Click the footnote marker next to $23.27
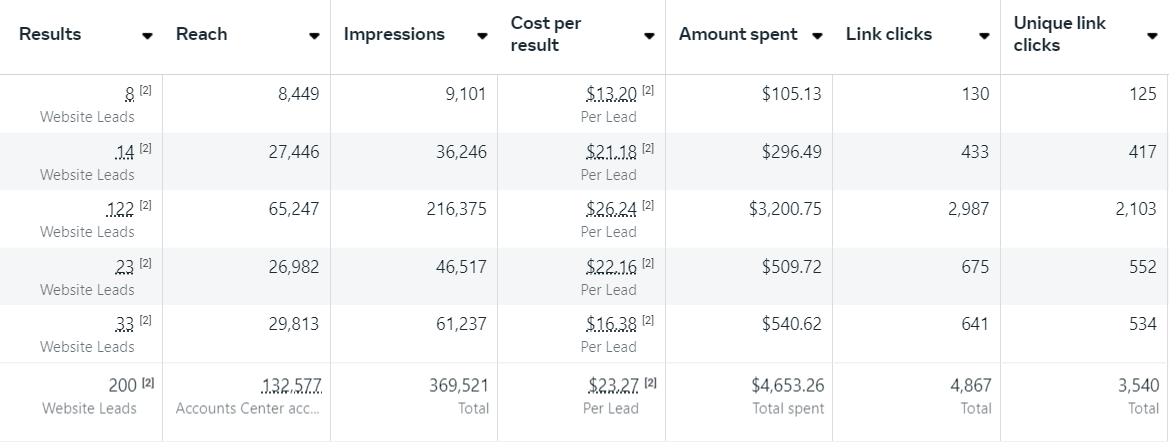The image size is (1169, 442). tap(648, 383)
